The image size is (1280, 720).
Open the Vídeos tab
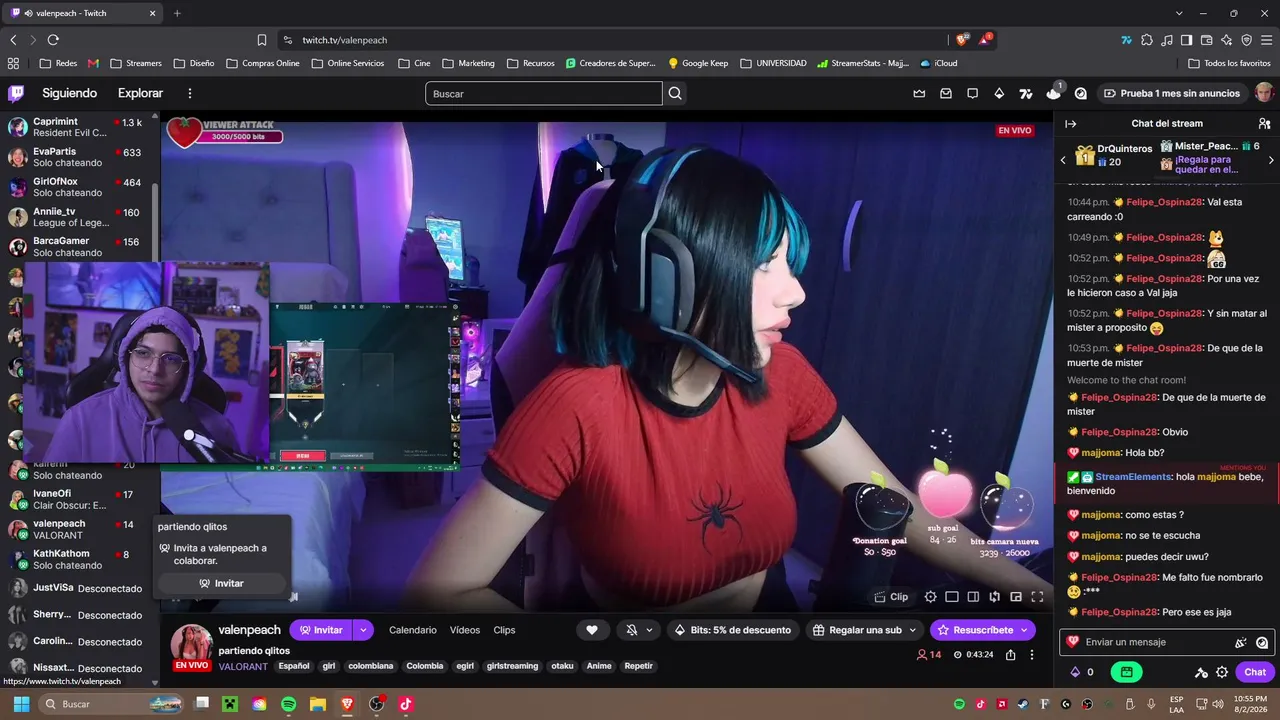coord(465,630)
